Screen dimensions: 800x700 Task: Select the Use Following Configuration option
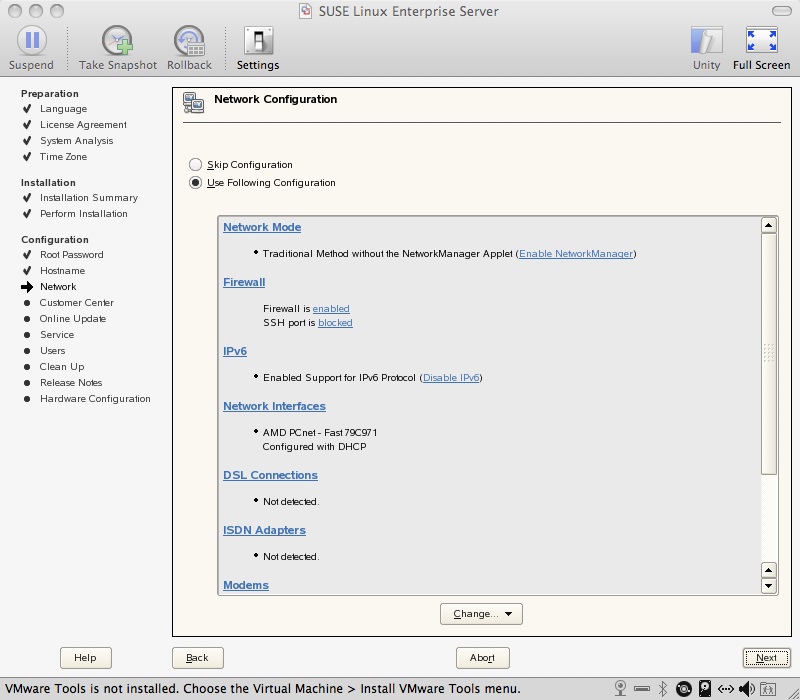coord(195,182)
